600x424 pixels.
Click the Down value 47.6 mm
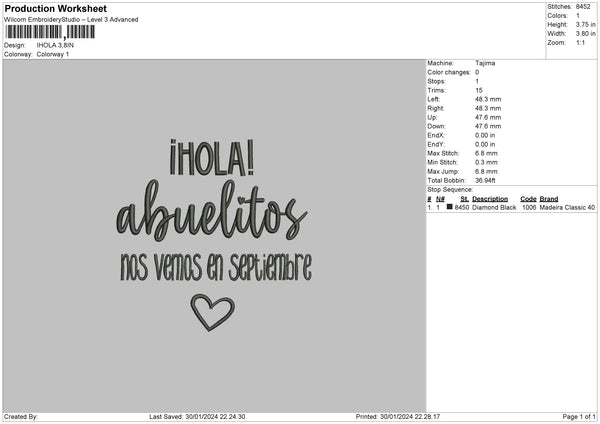[x=488, y=126]
